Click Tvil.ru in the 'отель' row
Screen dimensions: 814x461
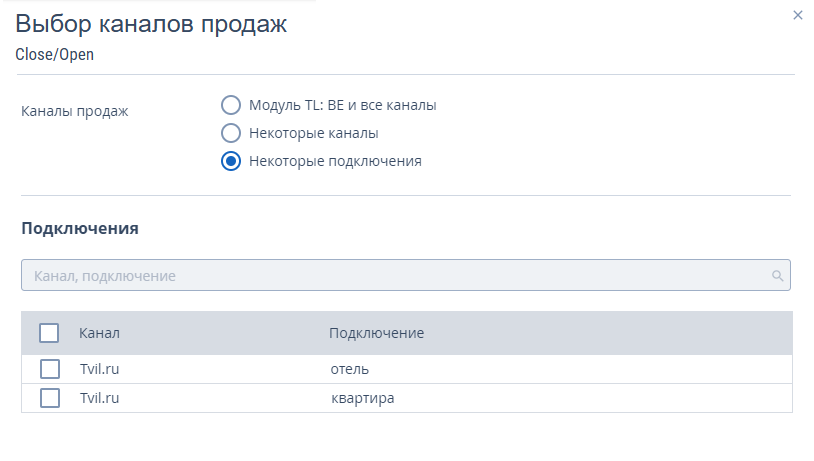click(x=99, y=369)
